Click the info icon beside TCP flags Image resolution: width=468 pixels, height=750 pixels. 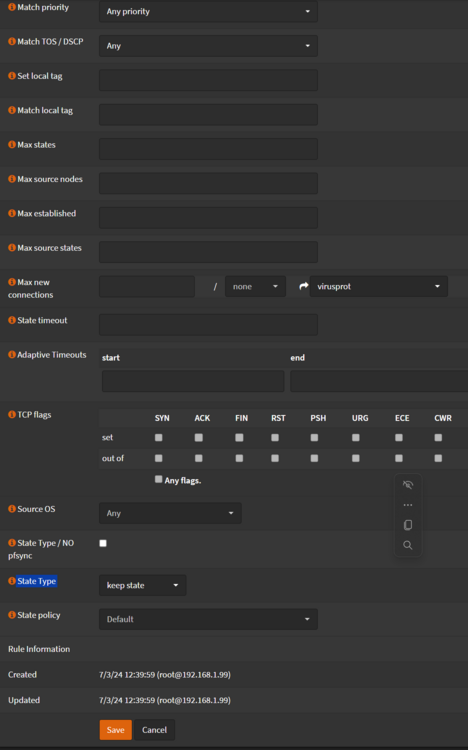click(x=12, y=414)
